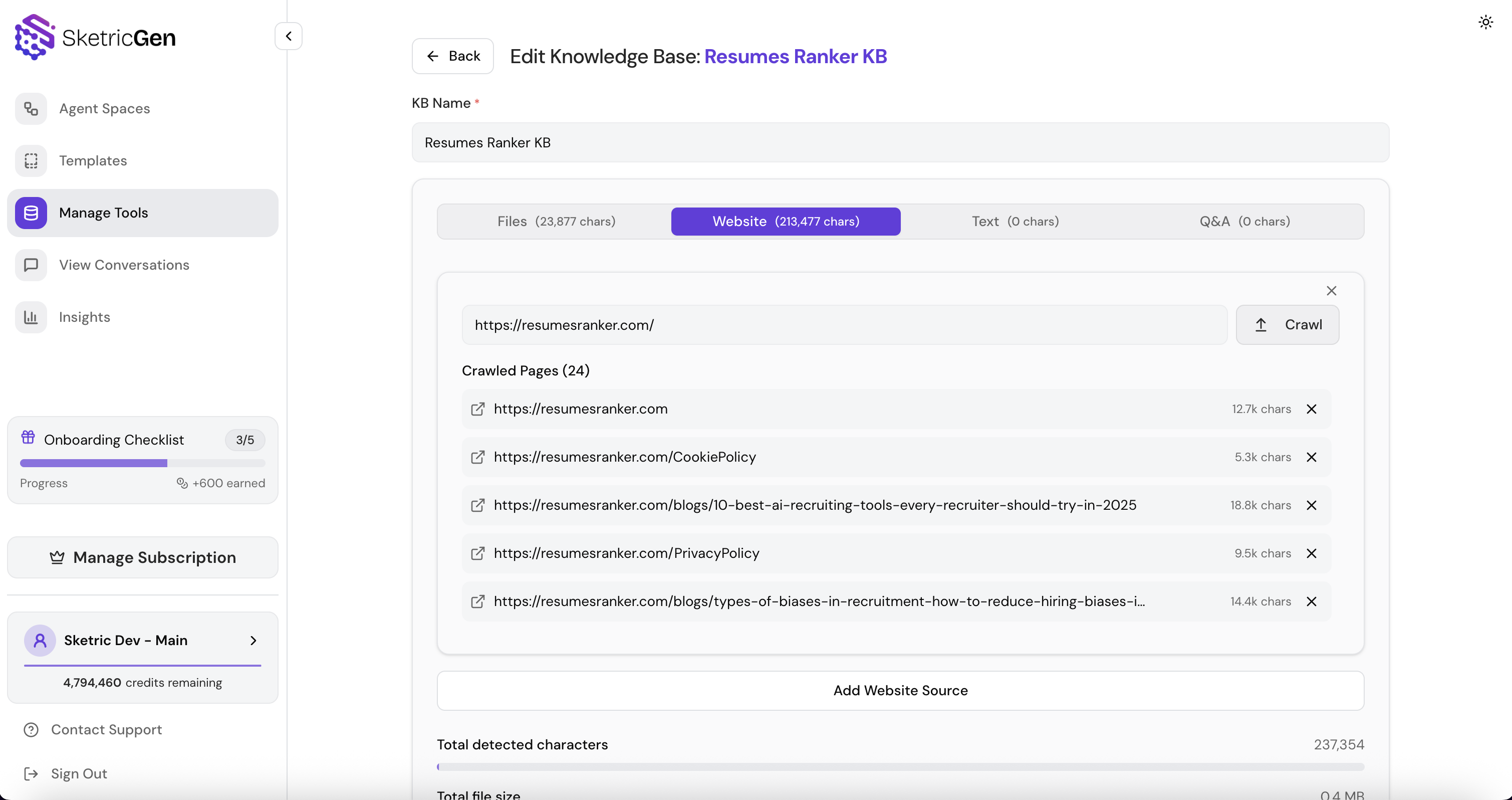This screenshot has height=800, width=1512.
Task: Expand the Sketric Dev - Main account chevron
Action: [254, 640]
